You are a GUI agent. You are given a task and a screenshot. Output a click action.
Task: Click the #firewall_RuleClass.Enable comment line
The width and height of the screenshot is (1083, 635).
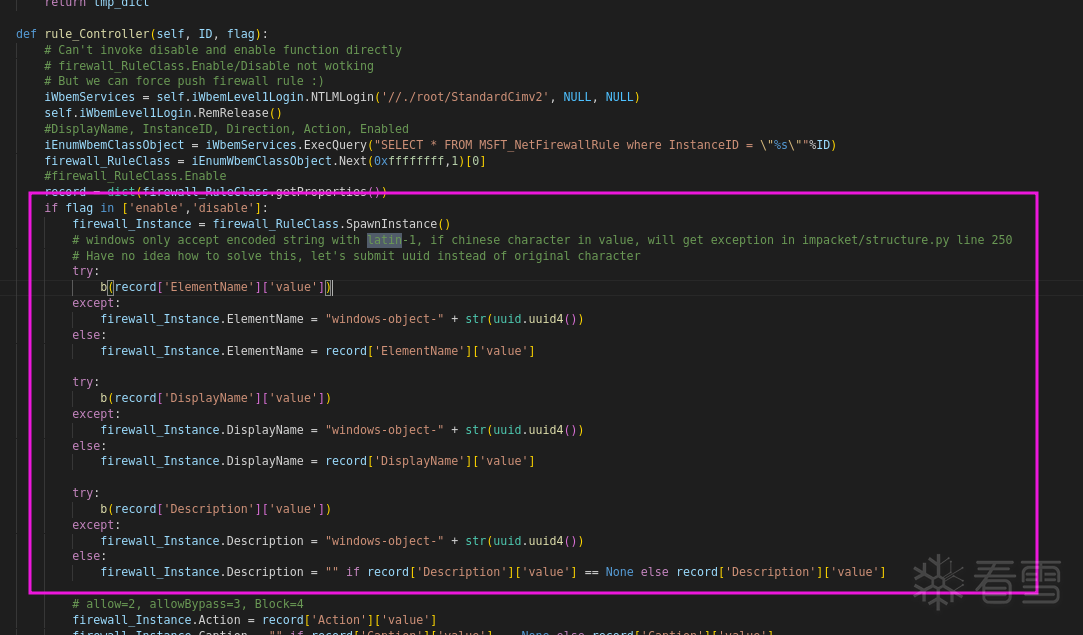coord(135,176)
